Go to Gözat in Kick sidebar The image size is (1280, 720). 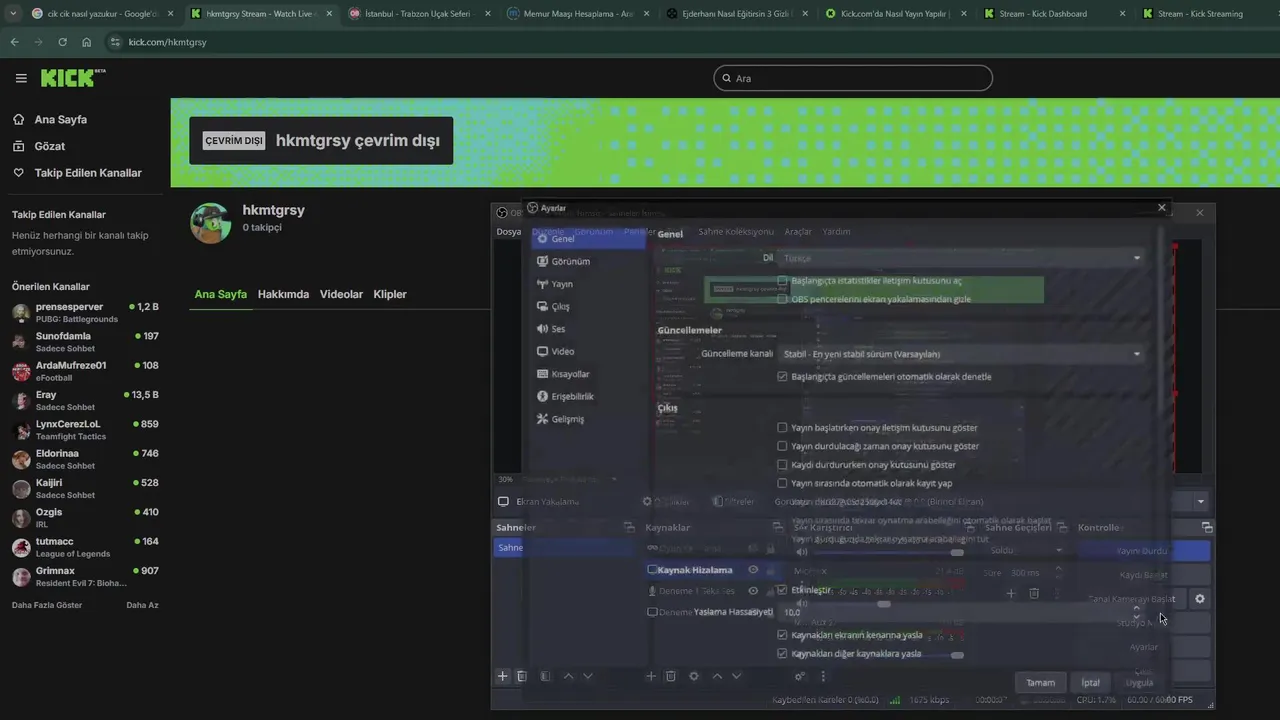(x=49, y=146)
